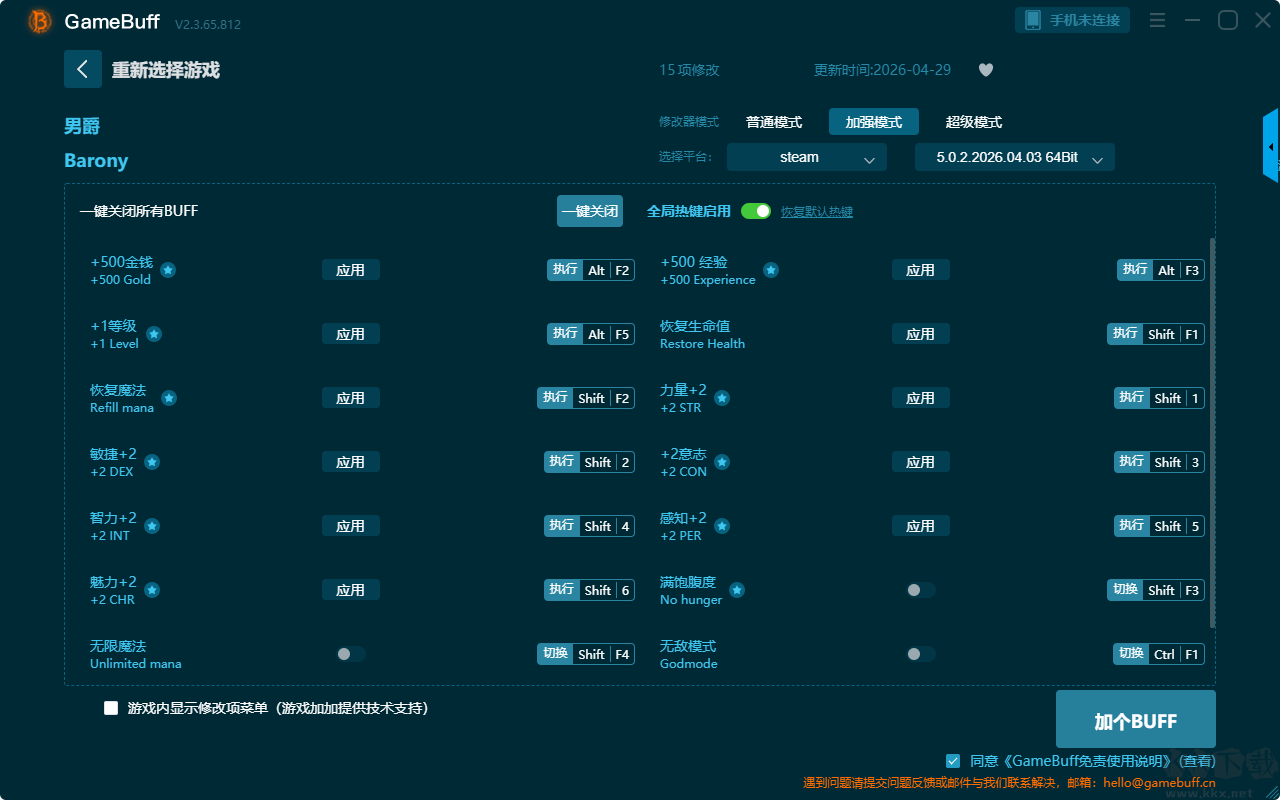Select 超级模式 trainer mode
The width and height of the screenshot is (1280, 800).
coord(974,122)
